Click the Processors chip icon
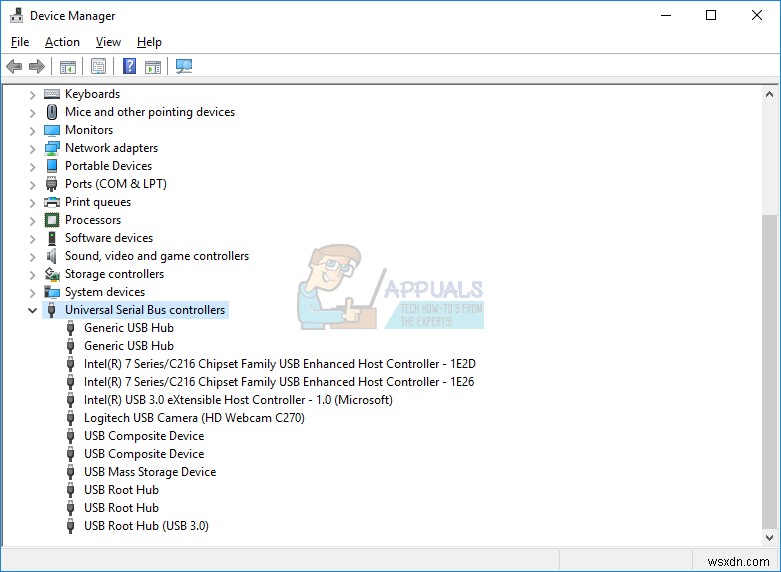 [x=52, y=220]
